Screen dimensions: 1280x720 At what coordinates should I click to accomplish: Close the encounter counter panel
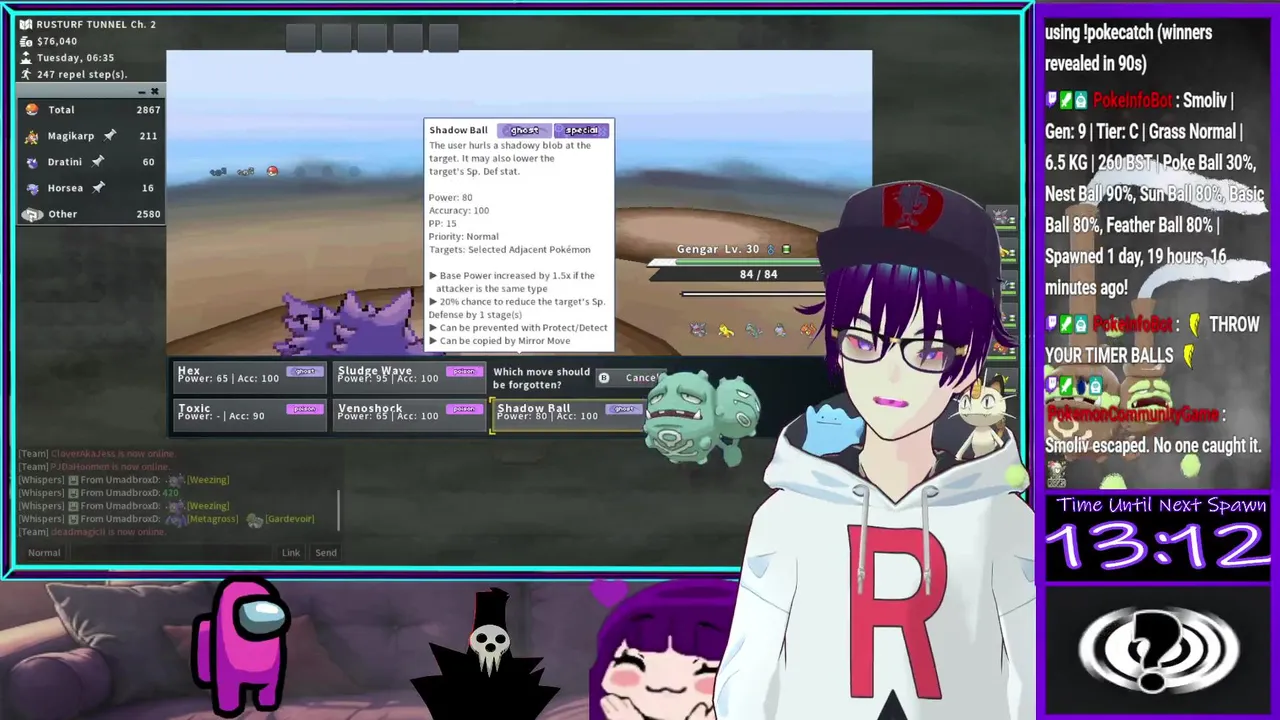155,91
